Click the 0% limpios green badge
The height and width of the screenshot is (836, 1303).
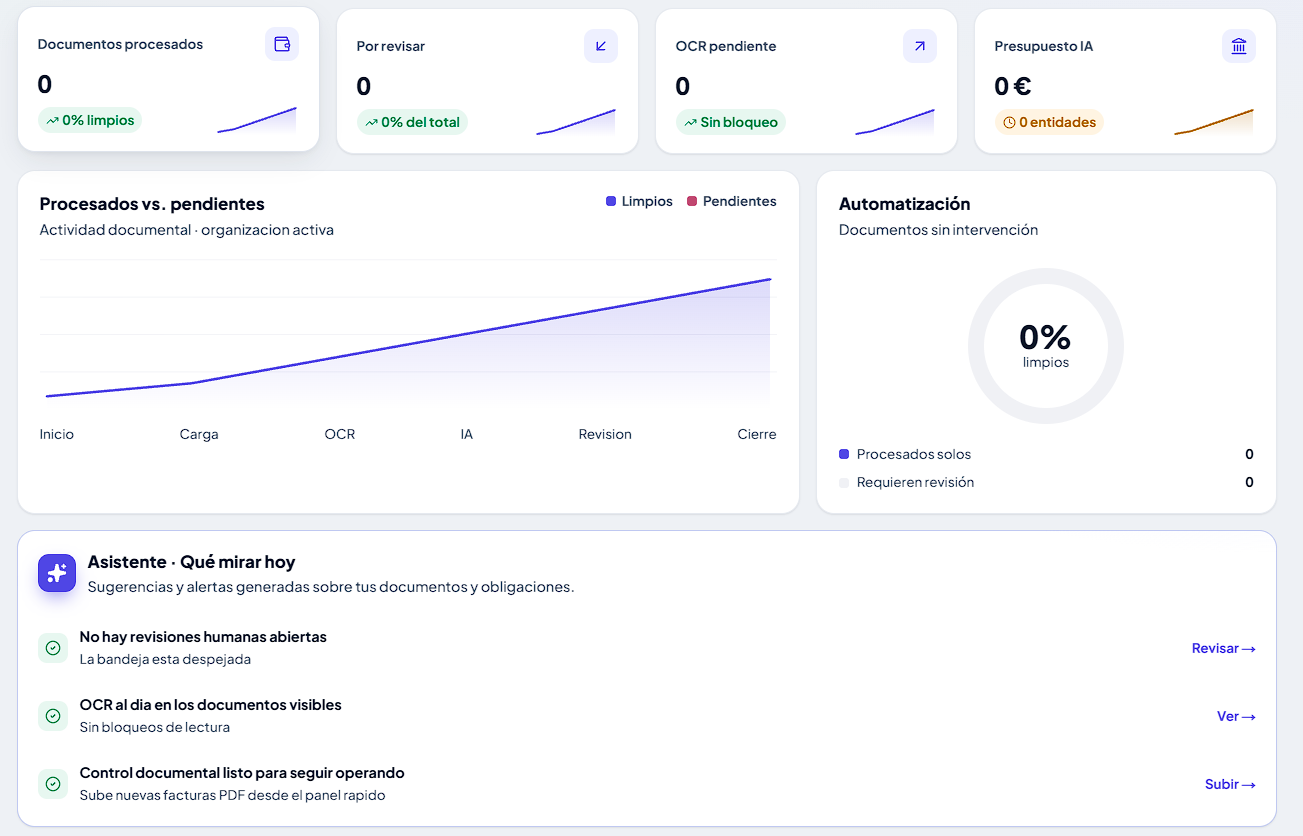(90, 120)
